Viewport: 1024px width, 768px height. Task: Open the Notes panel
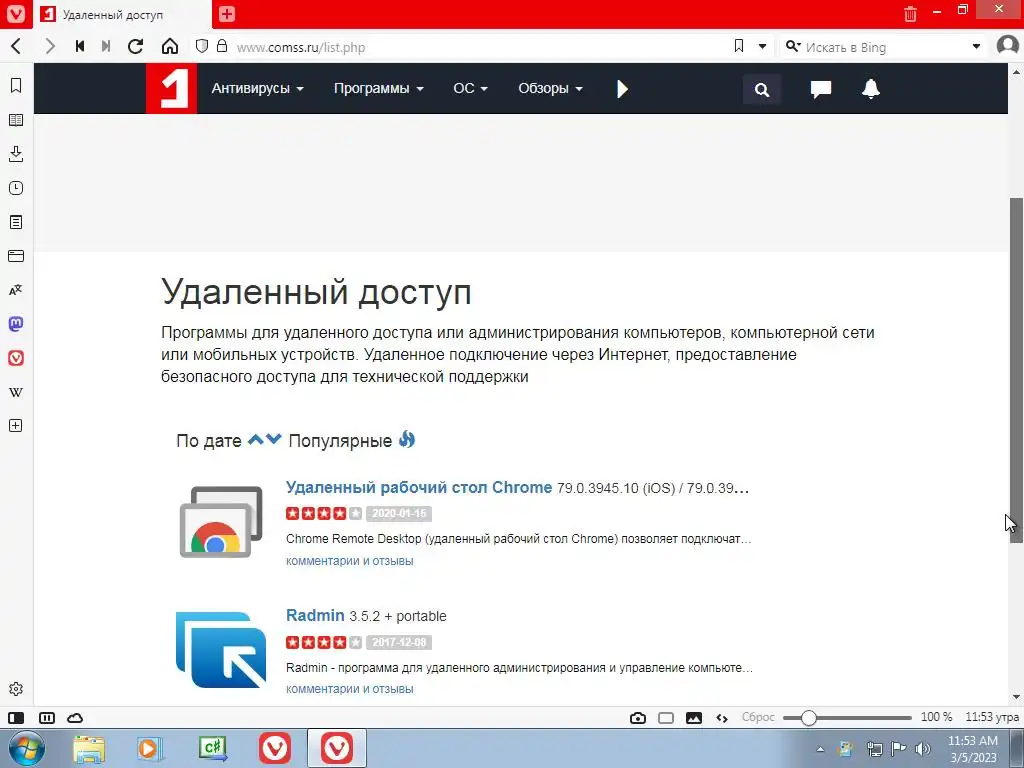[x=16, y=222]
